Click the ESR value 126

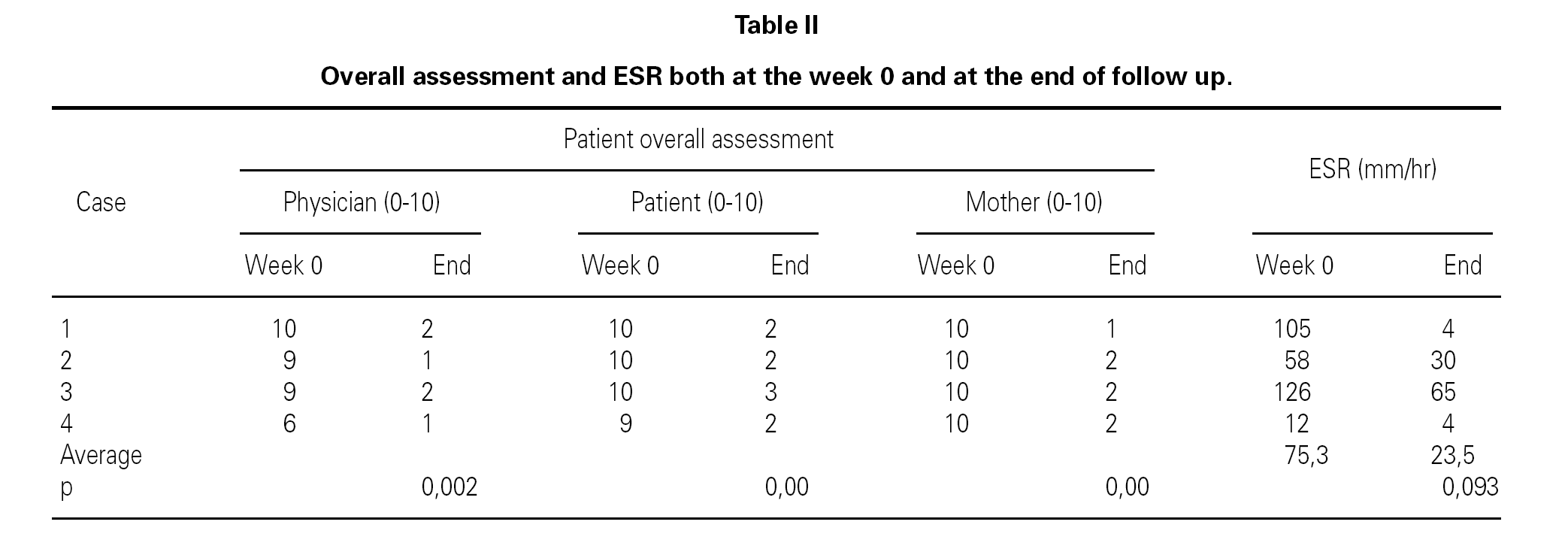(x=1292, y=393)
